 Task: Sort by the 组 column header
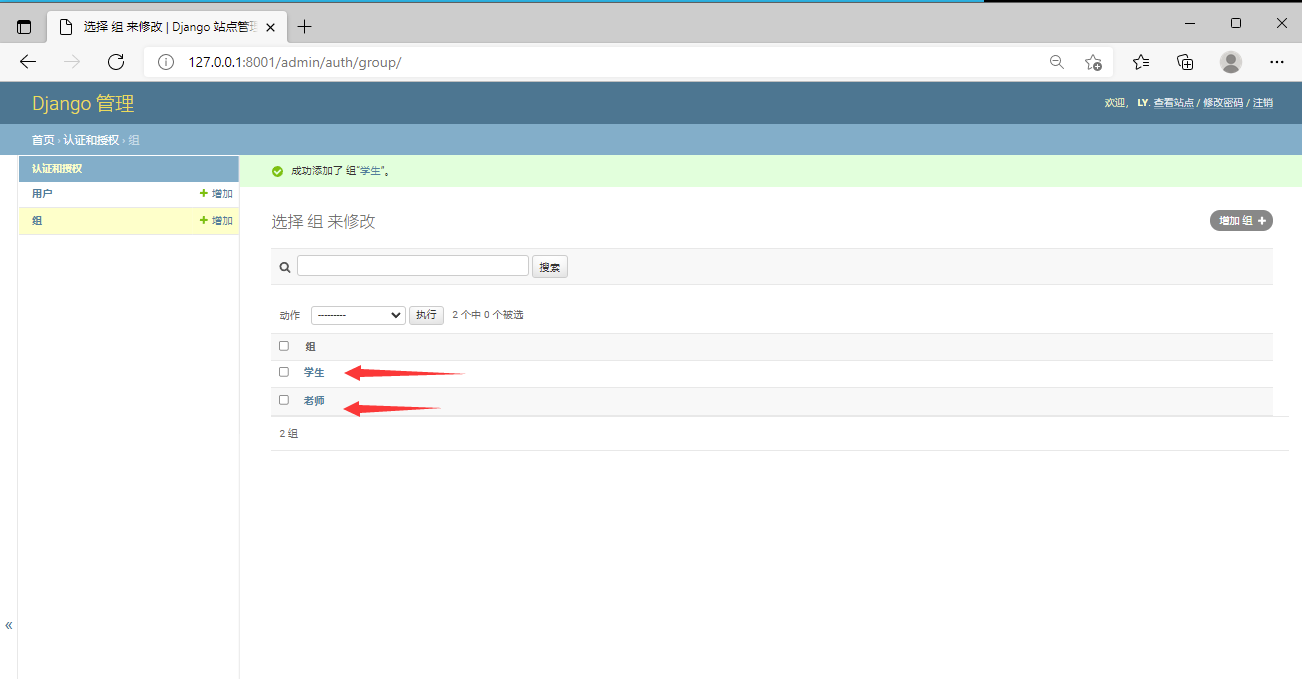(310, 347)
